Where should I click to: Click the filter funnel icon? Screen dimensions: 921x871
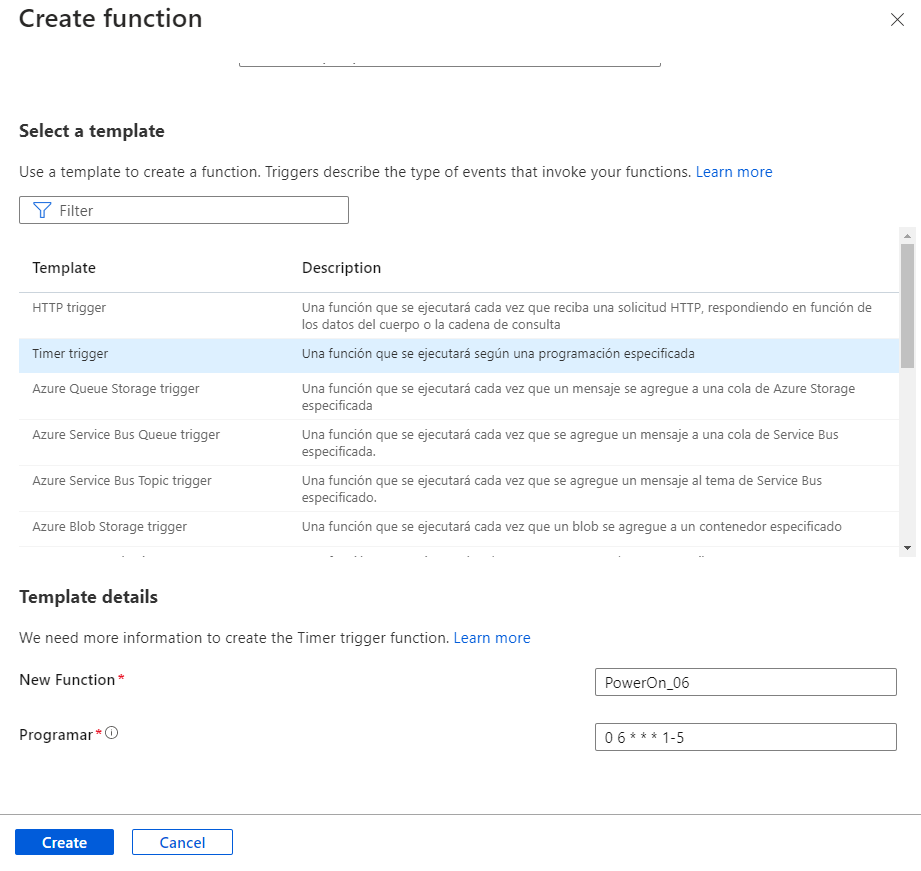(x=42, y=210)
